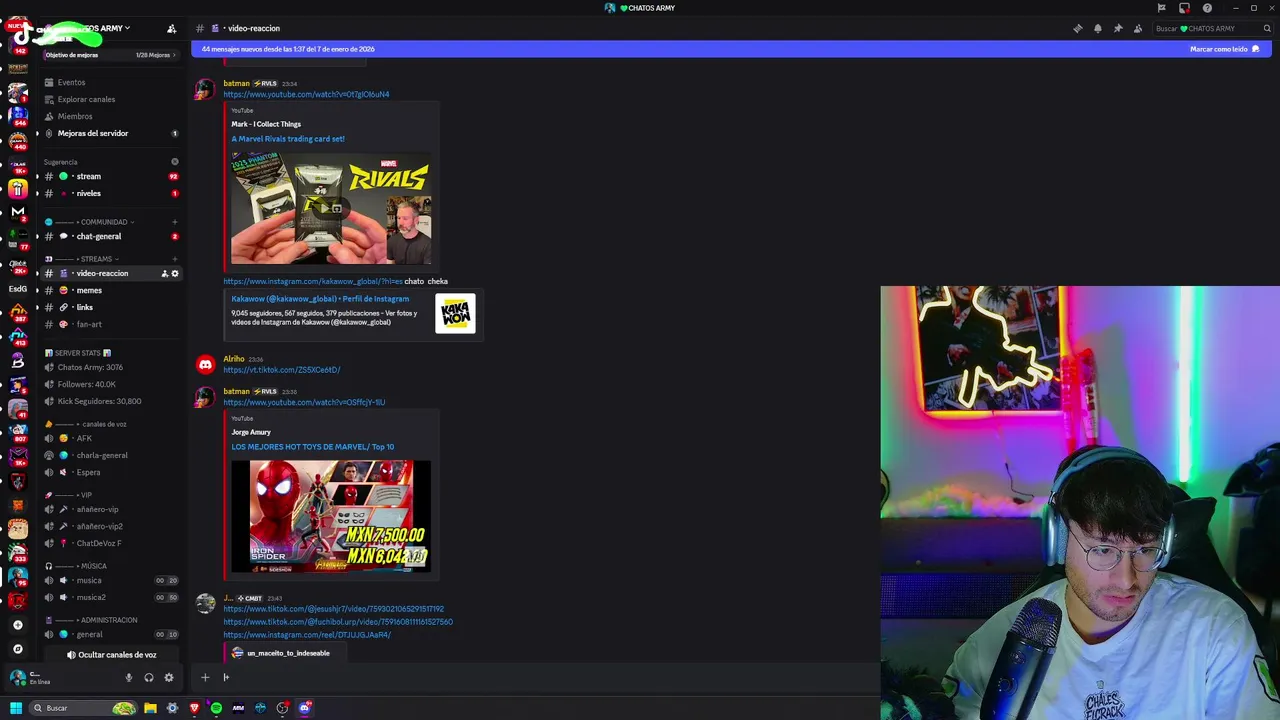
Task: Create invite icon on video-reaccion channel
Action: [x=164, y=273]
